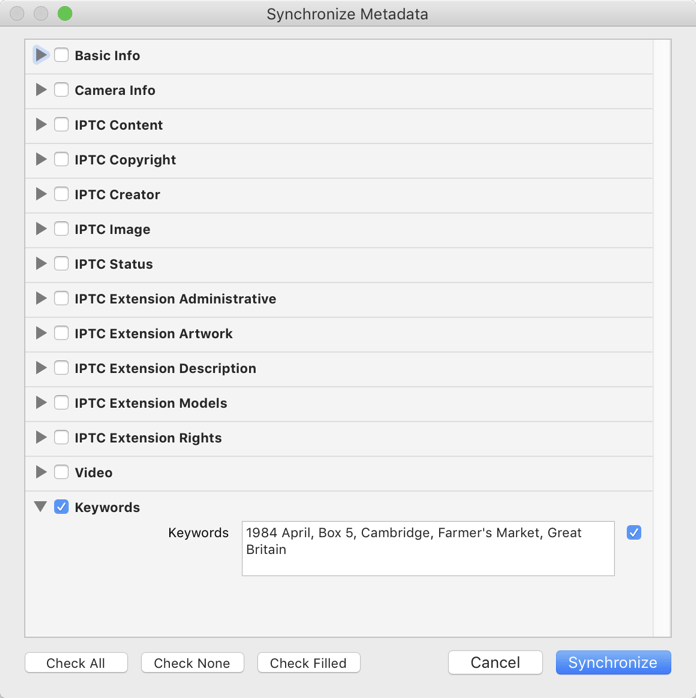Select the IPTC Status row label

click(x=114, y=264)
